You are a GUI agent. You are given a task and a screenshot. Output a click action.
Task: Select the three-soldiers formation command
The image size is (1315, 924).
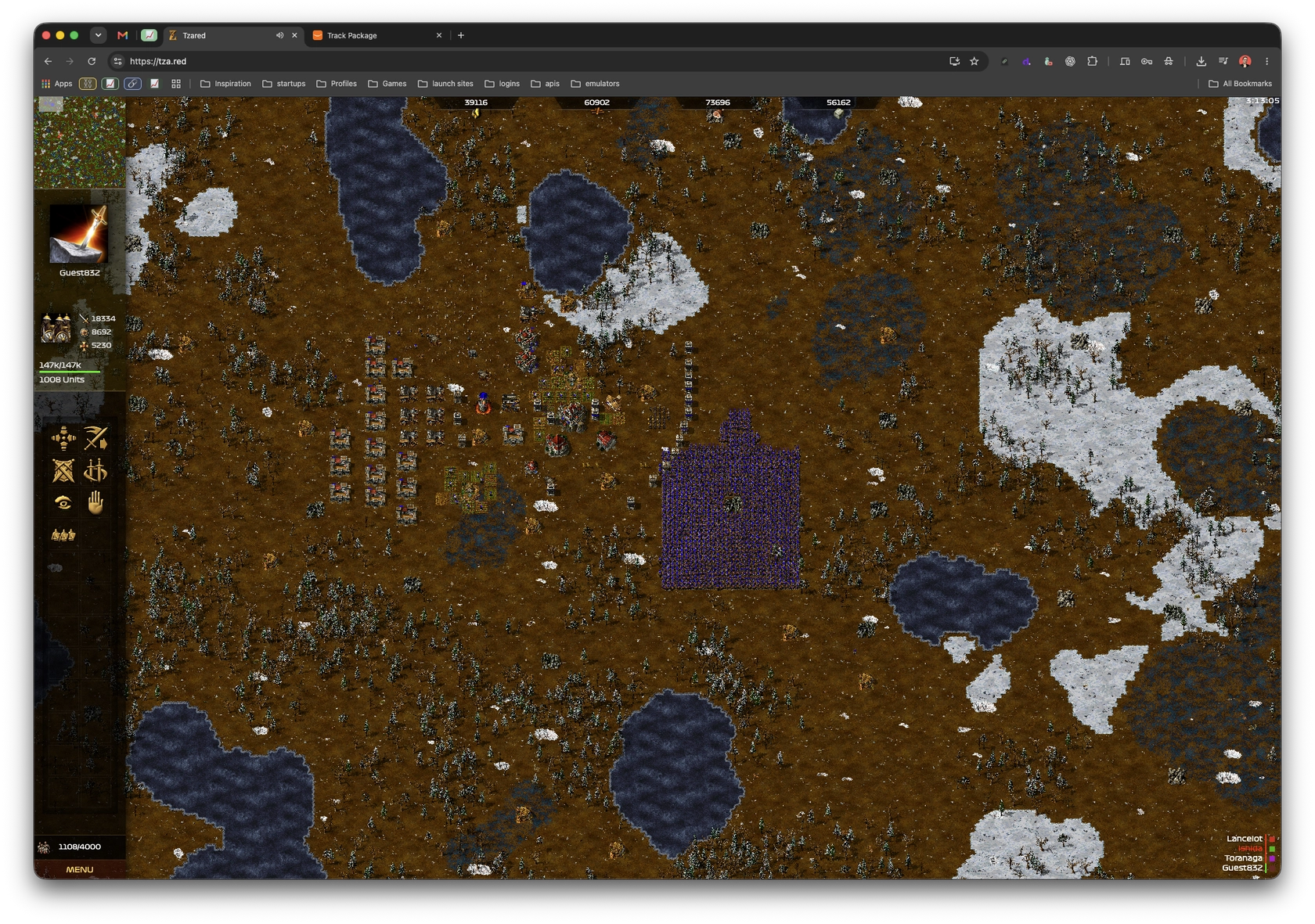coord(63,535)
